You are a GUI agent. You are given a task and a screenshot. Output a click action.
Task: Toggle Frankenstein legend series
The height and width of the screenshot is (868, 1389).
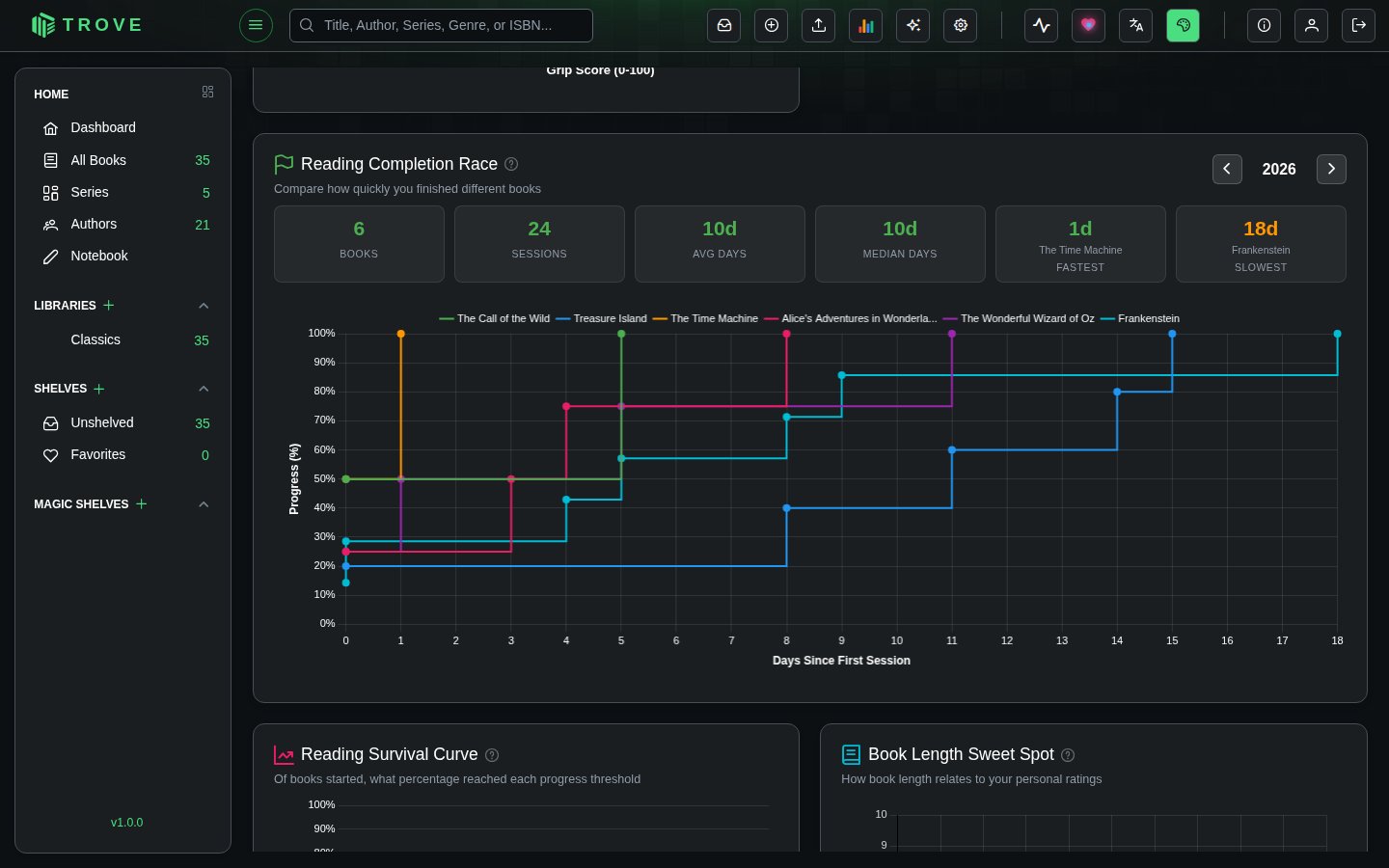1140,318
